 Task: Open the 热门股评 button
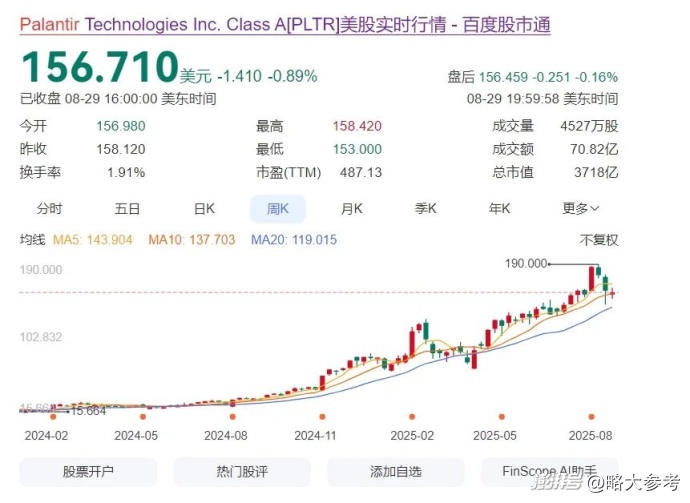(241, 472)
